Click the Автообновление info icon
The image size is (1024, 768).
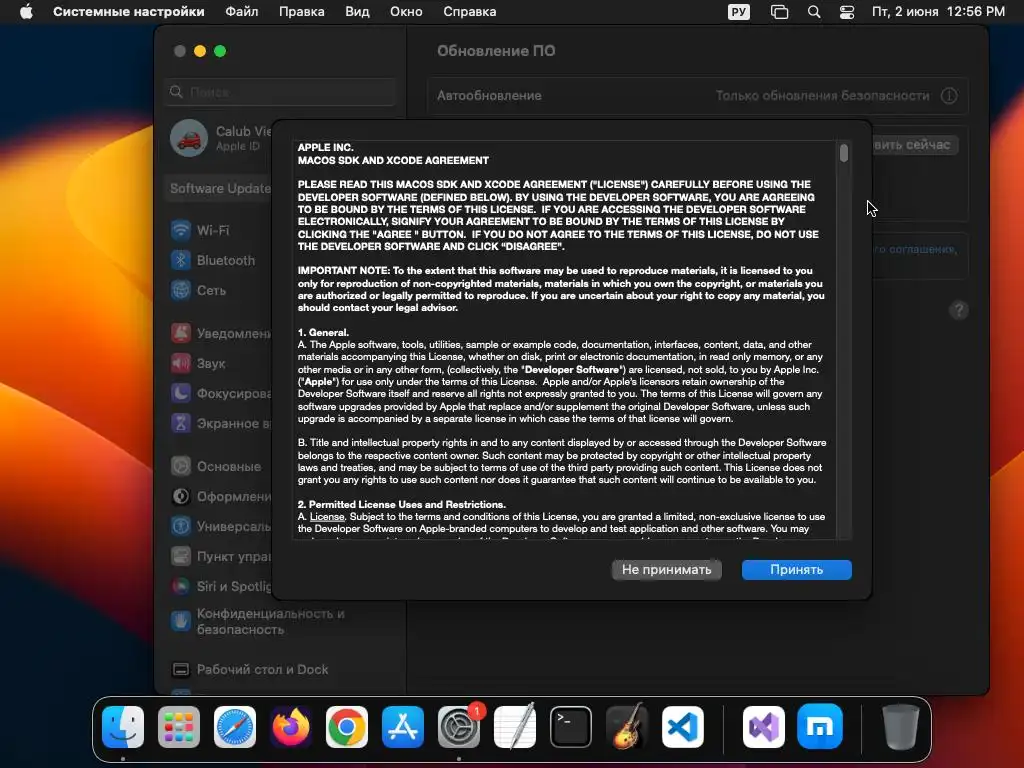[949, 96]
